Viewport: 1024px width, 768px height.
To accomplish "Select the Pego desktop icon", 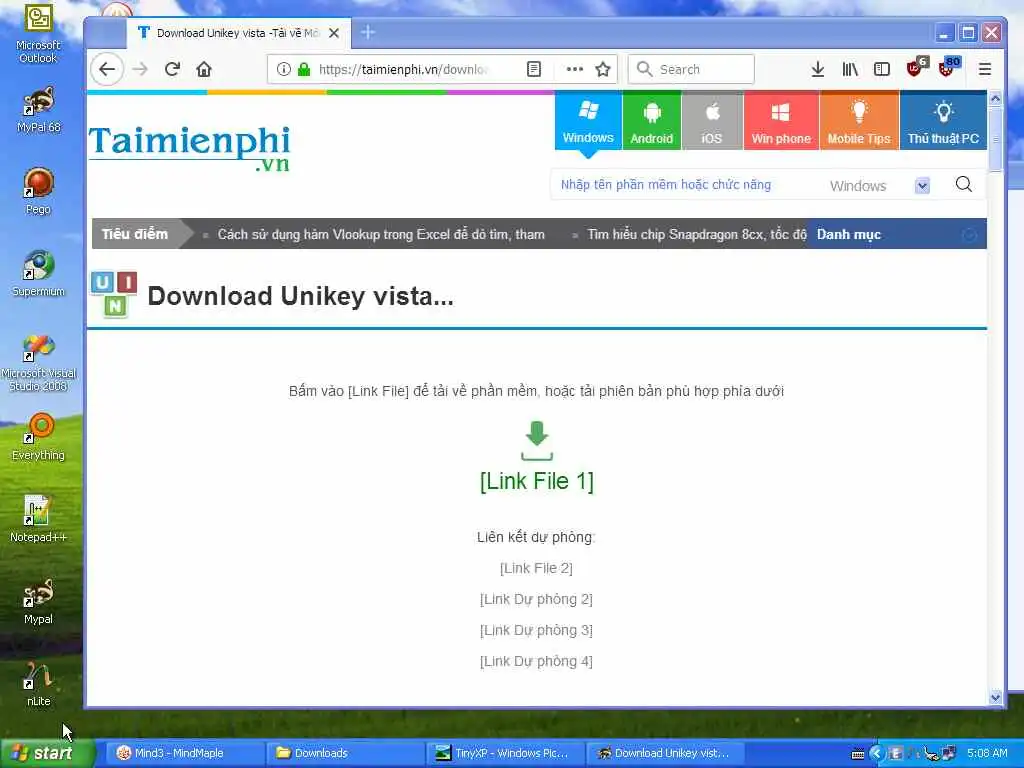I will click(39, 191).
